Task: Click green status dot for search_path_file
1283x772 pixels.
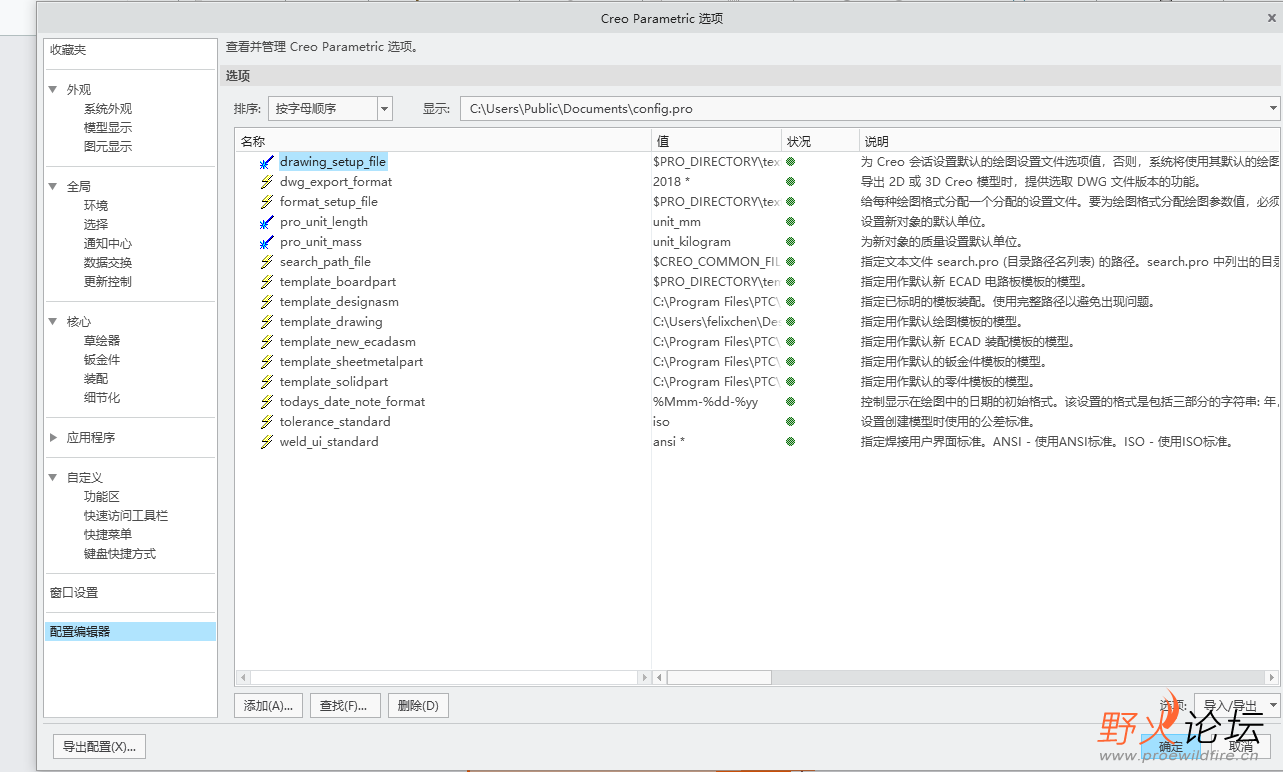Action: click(x=790, y=261)
